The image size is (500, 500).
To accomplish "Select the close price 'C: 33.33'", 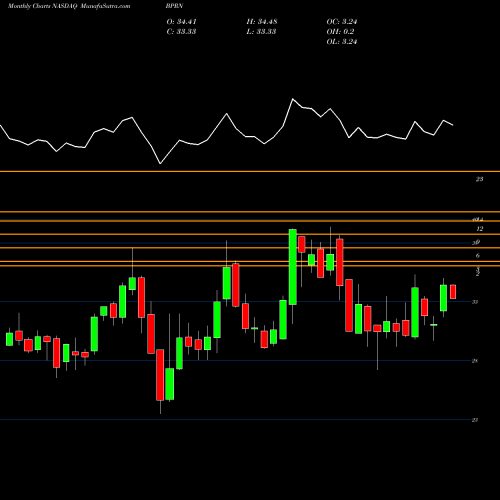I will 181,32.
